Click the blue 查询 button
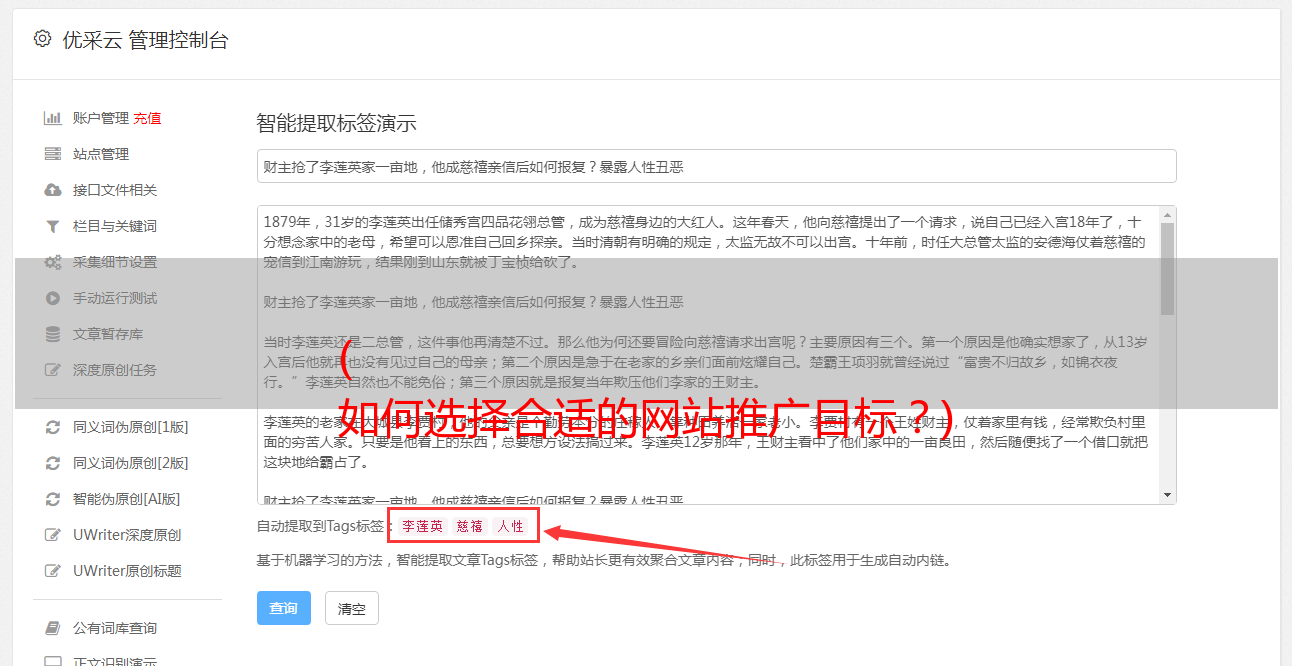 [x=284, y=608]
